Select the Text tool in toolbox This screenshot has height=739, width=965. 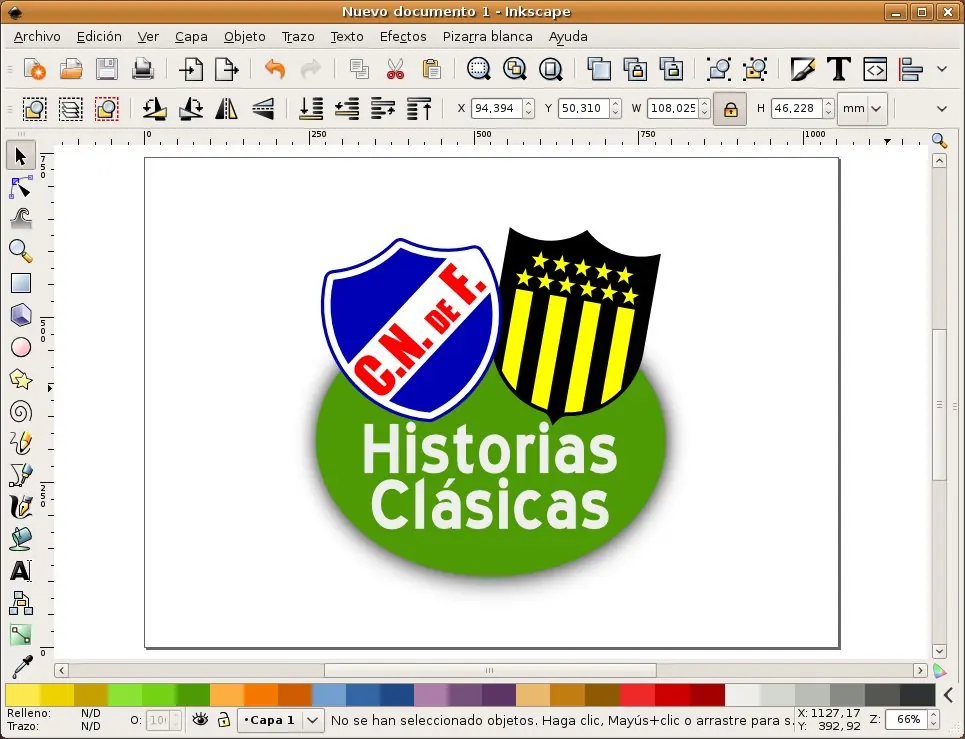[21, 571]
